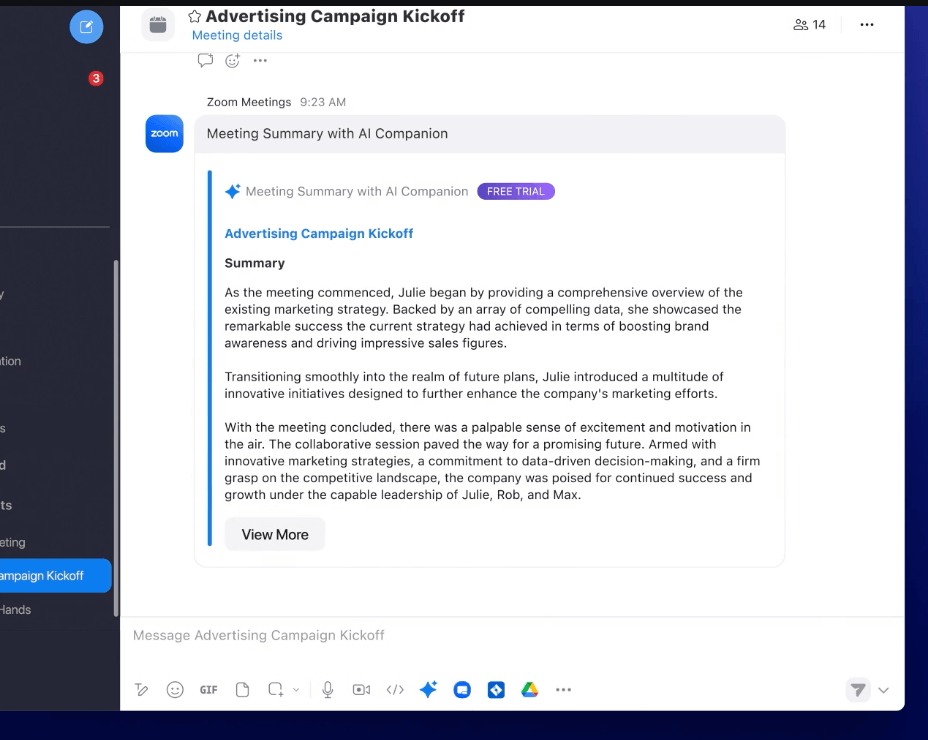The width and height of the screenshot is (928, 740).
Task: Open more actions for the previous message
Action: coord(260,60)
